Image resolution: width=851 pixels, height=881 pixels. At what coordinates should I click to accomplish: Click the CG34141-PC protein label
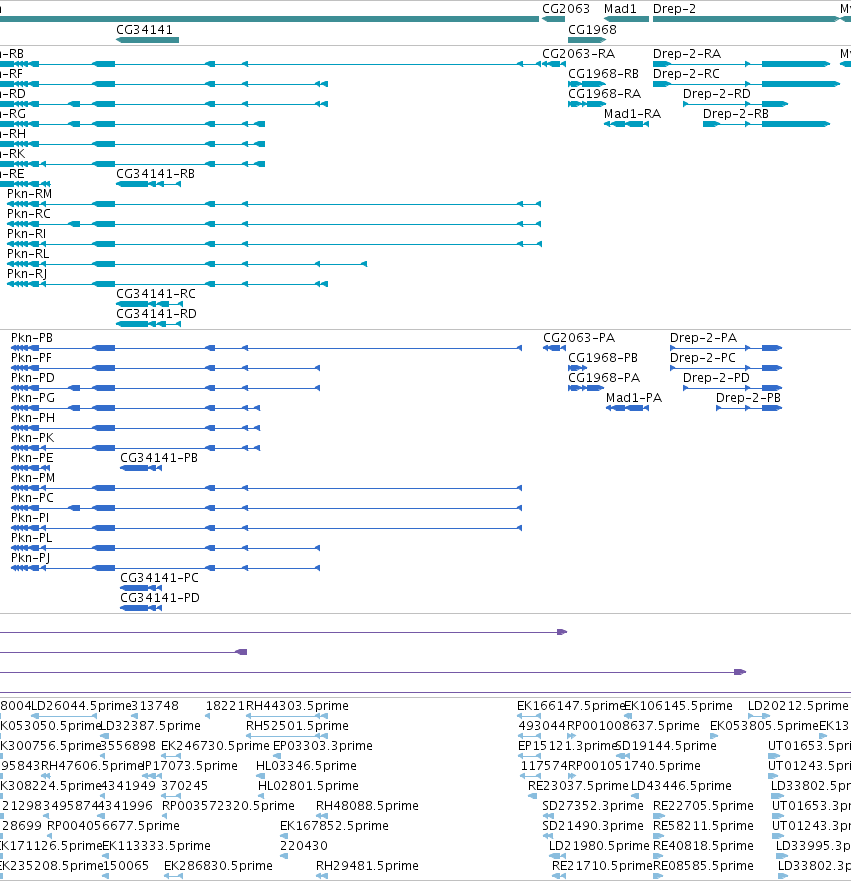[160, 578]
